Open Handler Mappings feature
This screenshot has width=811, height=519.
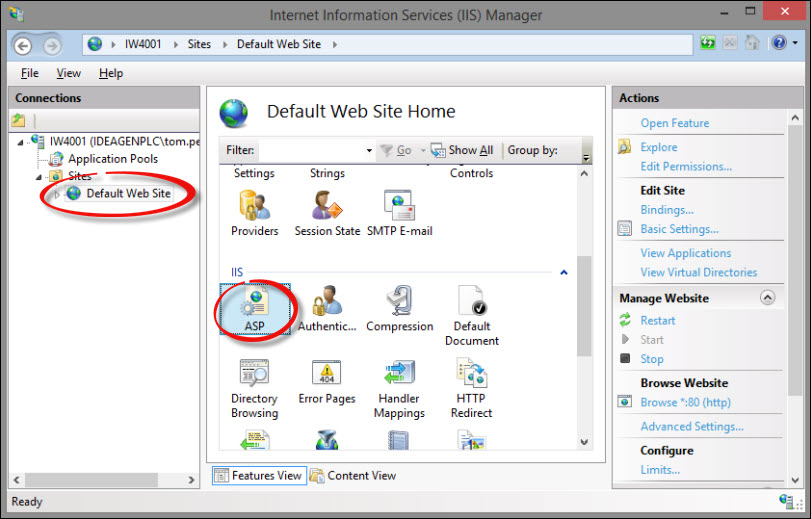[x=399, y=389]
